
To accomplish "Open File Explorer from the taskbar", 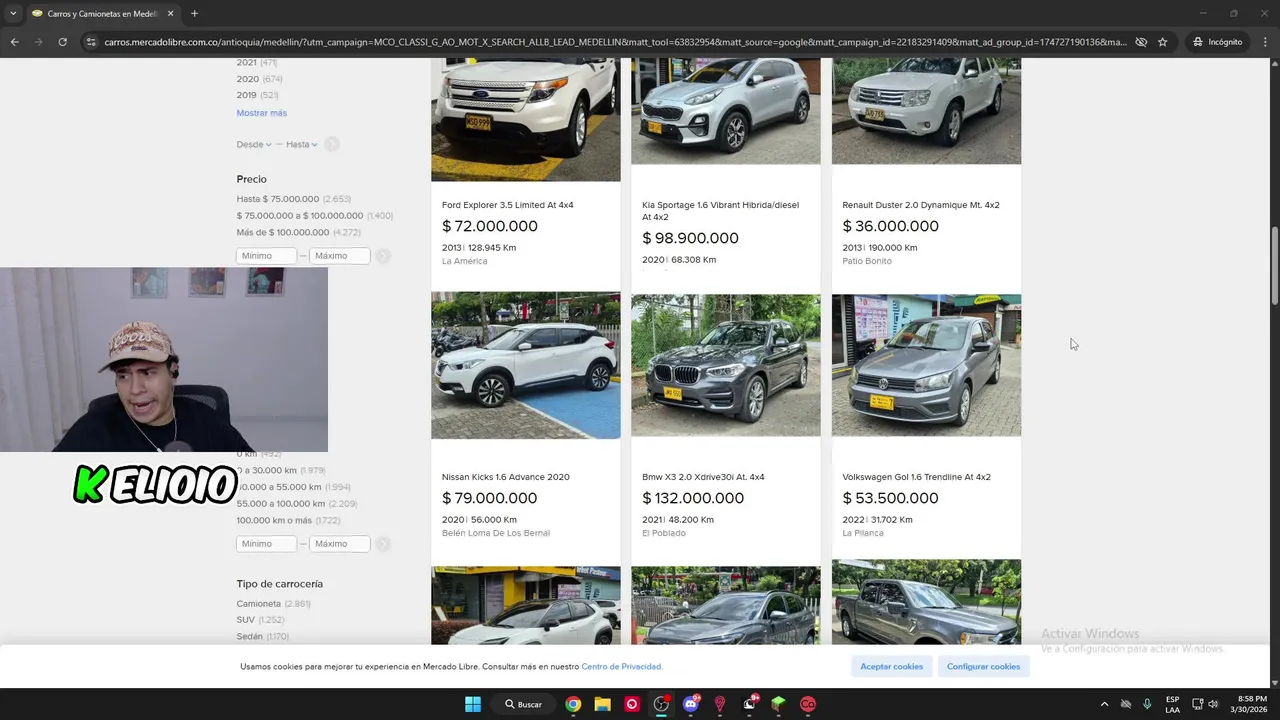I will [602, 704].
